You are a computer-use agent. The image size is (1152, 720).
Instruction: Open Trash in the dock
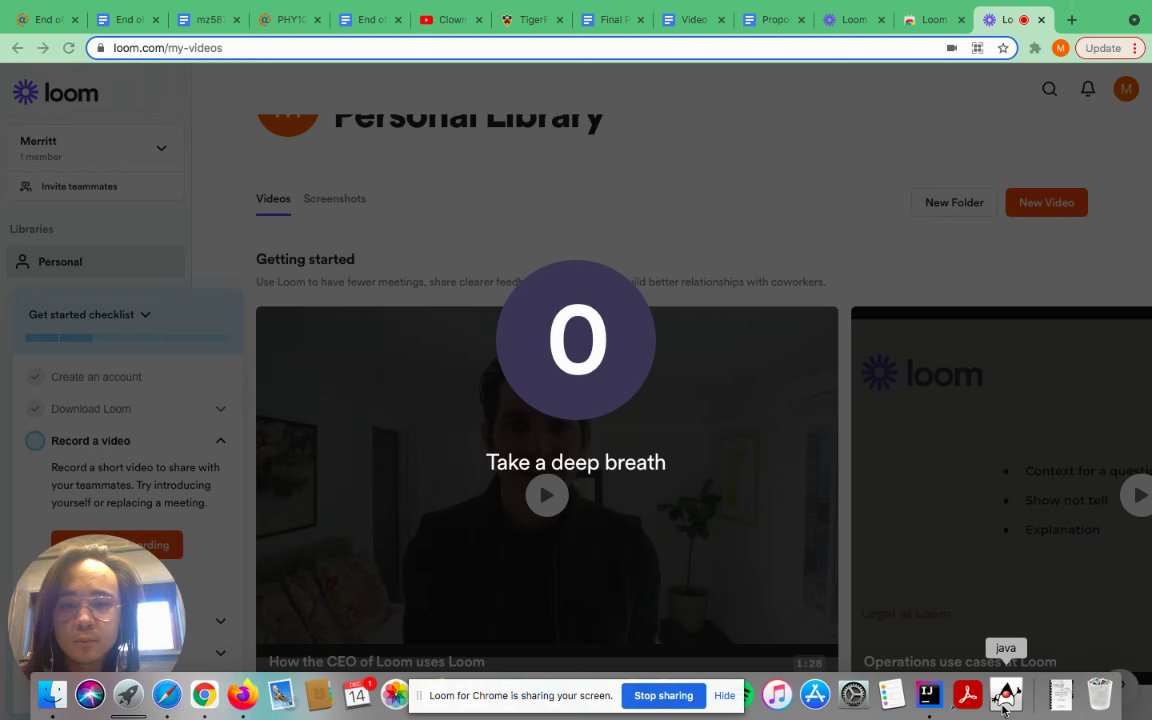pyautogui.click(x=1100, y=694)
